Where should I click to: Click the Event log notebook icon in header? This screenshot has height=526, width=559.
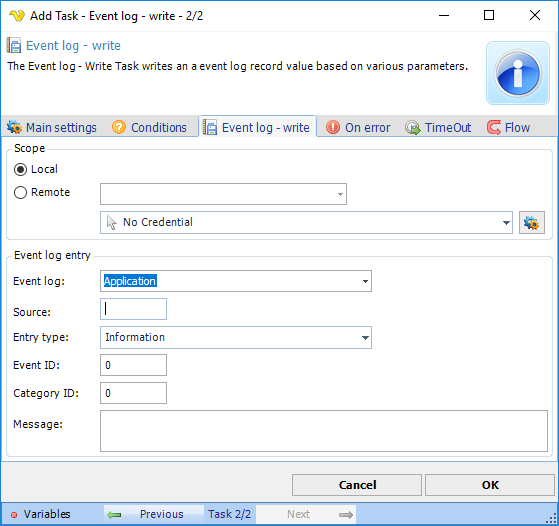[14, 46]
